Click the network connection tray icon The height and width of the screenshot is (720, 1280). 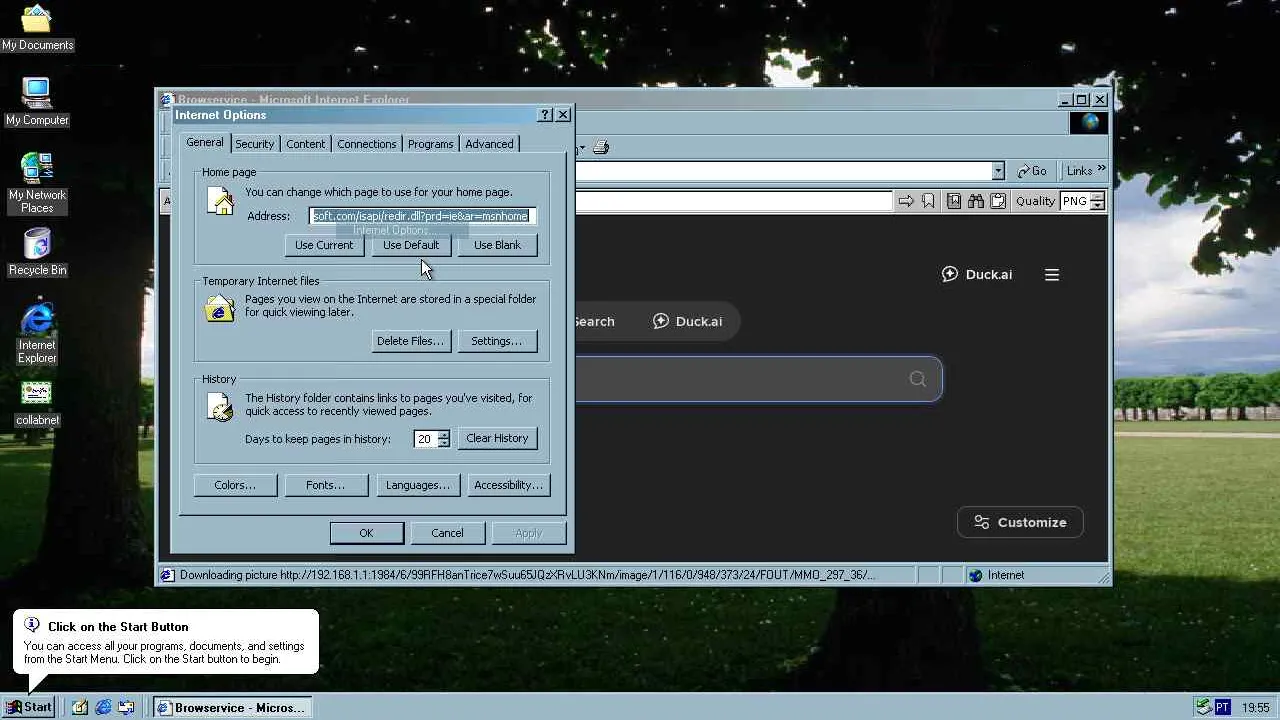pos(1204,707)
